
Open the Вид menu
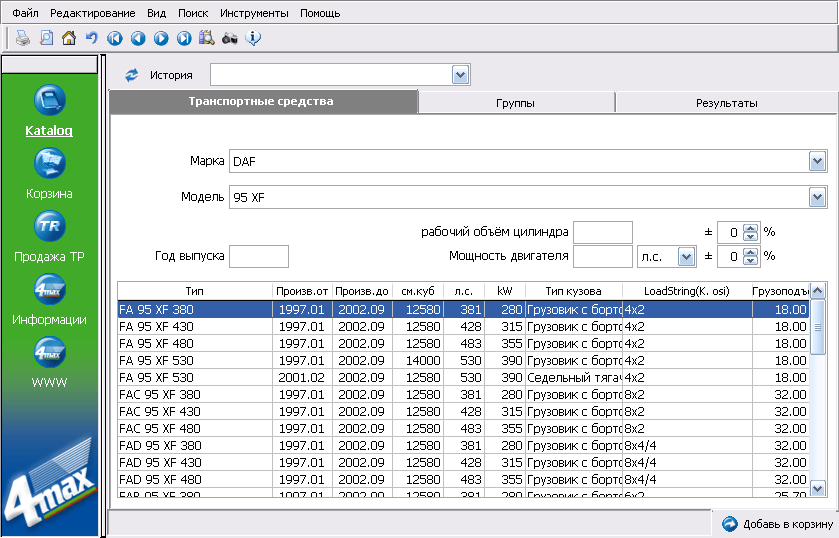(x=156, y=13)
